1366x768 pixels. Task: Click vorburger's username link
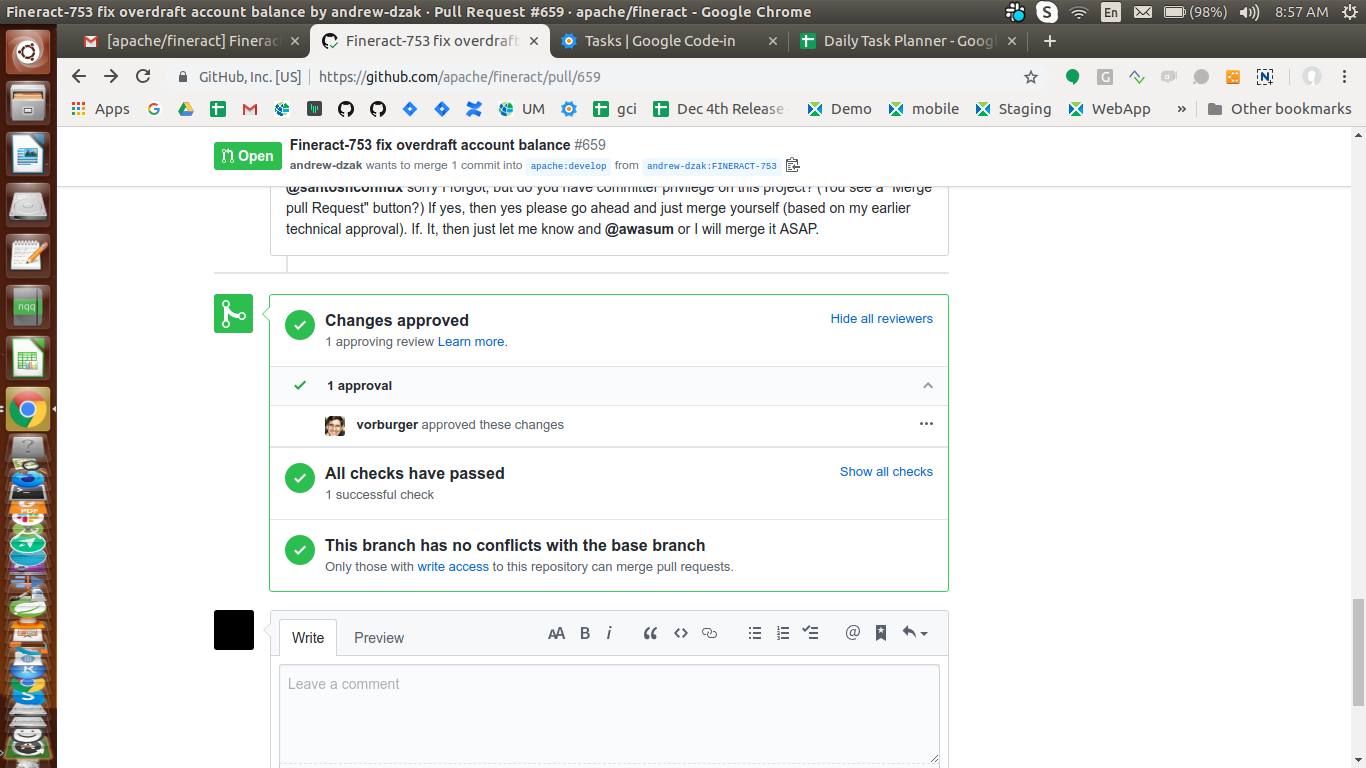pyautogui.click(x=387, y=425)
